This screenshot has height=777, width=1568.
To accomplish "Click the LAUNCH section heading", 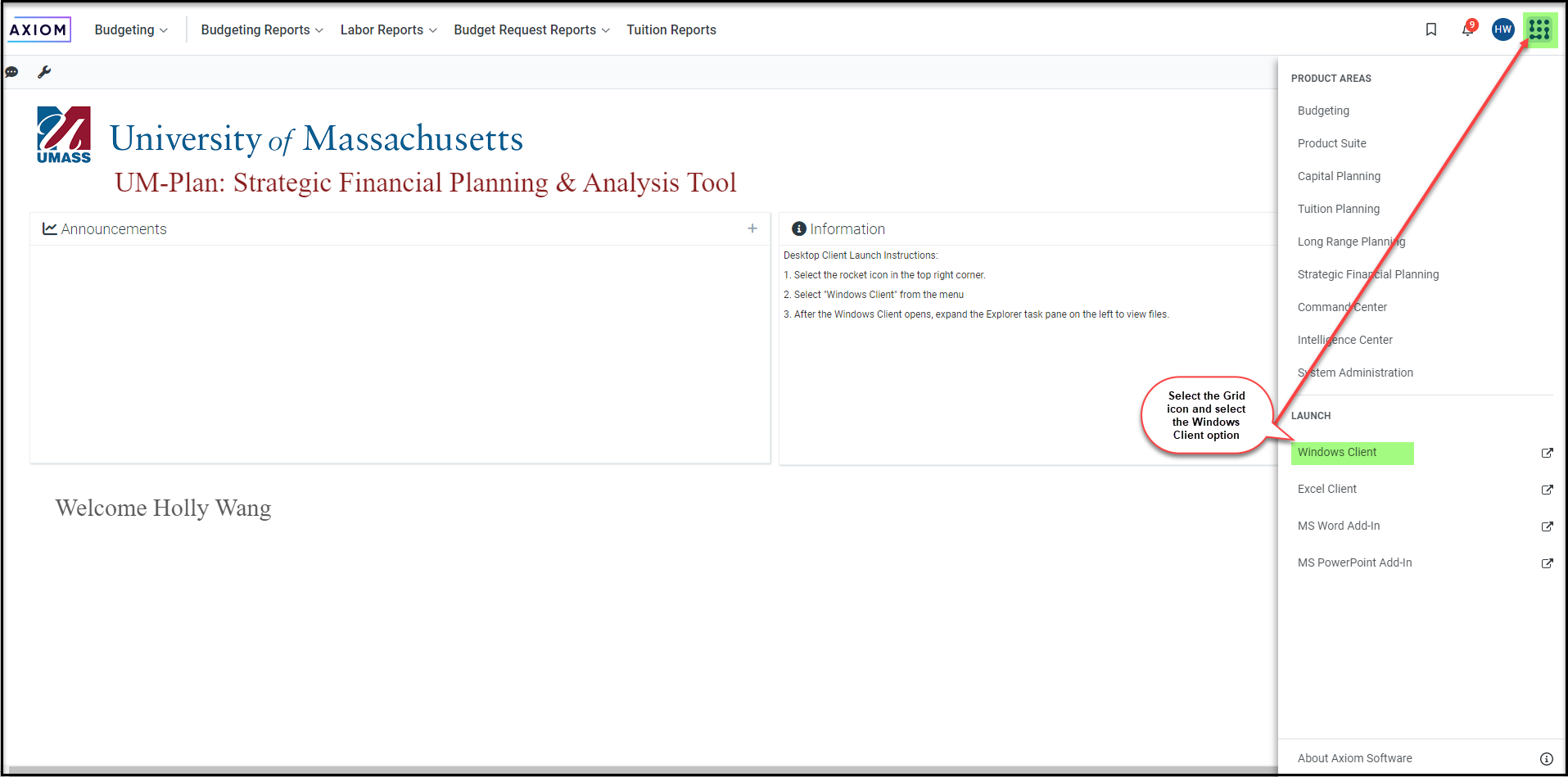I will [1311, 416].
